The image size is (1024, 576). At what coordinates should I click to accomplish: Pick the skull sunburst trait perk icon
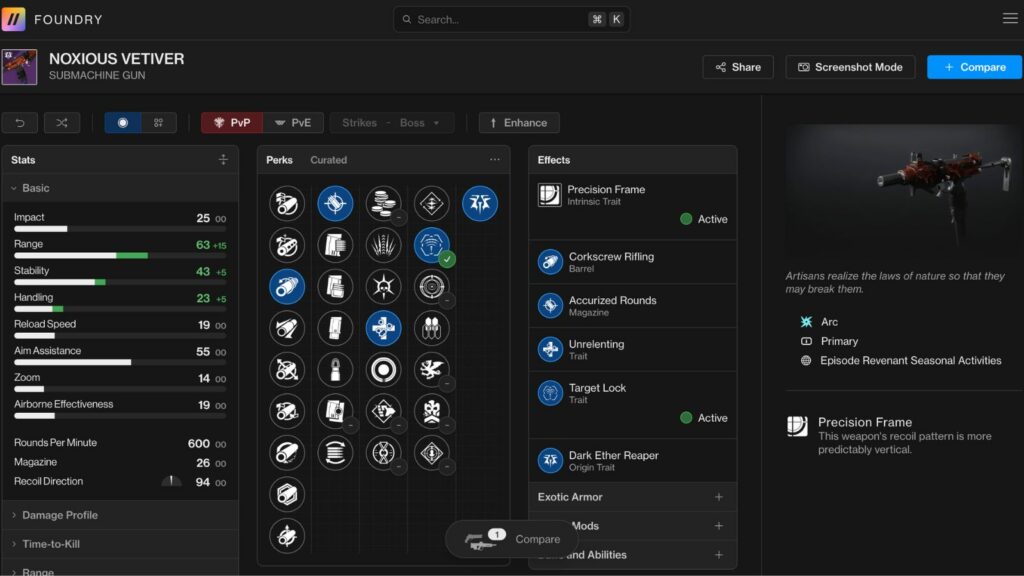tap(383, 287)
